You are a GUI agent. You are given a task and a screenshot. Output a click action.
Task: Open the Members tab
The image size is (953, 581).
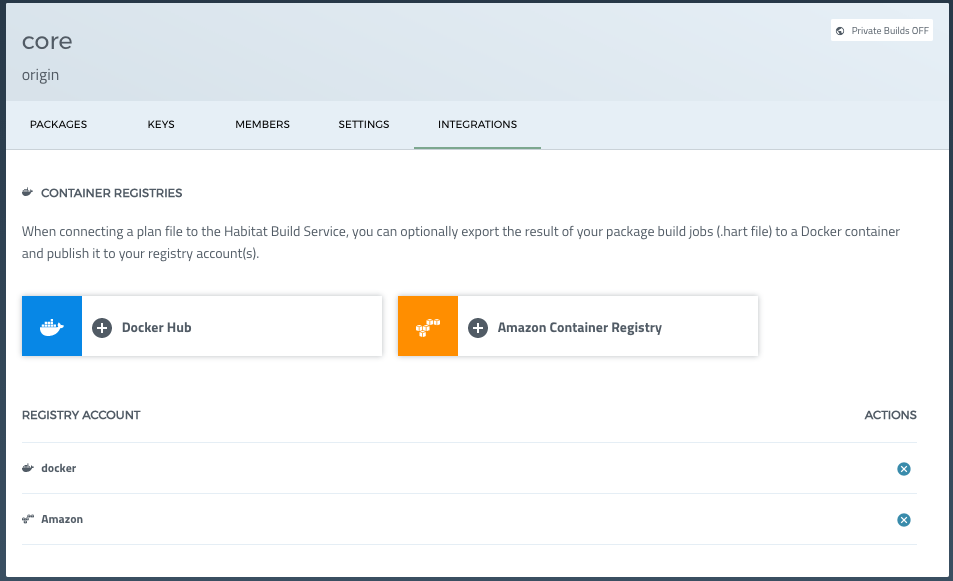pos(262,124)
